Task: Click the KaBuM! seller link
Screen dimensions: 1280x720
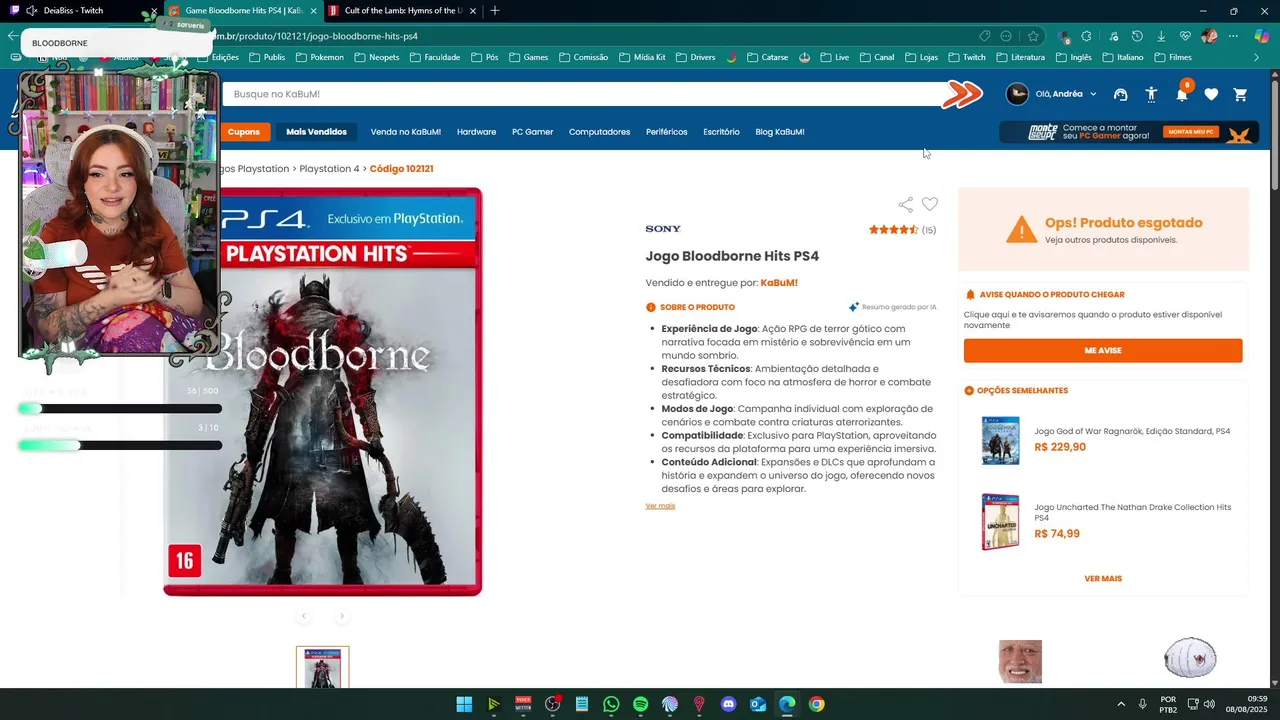Action: point(779,283)
